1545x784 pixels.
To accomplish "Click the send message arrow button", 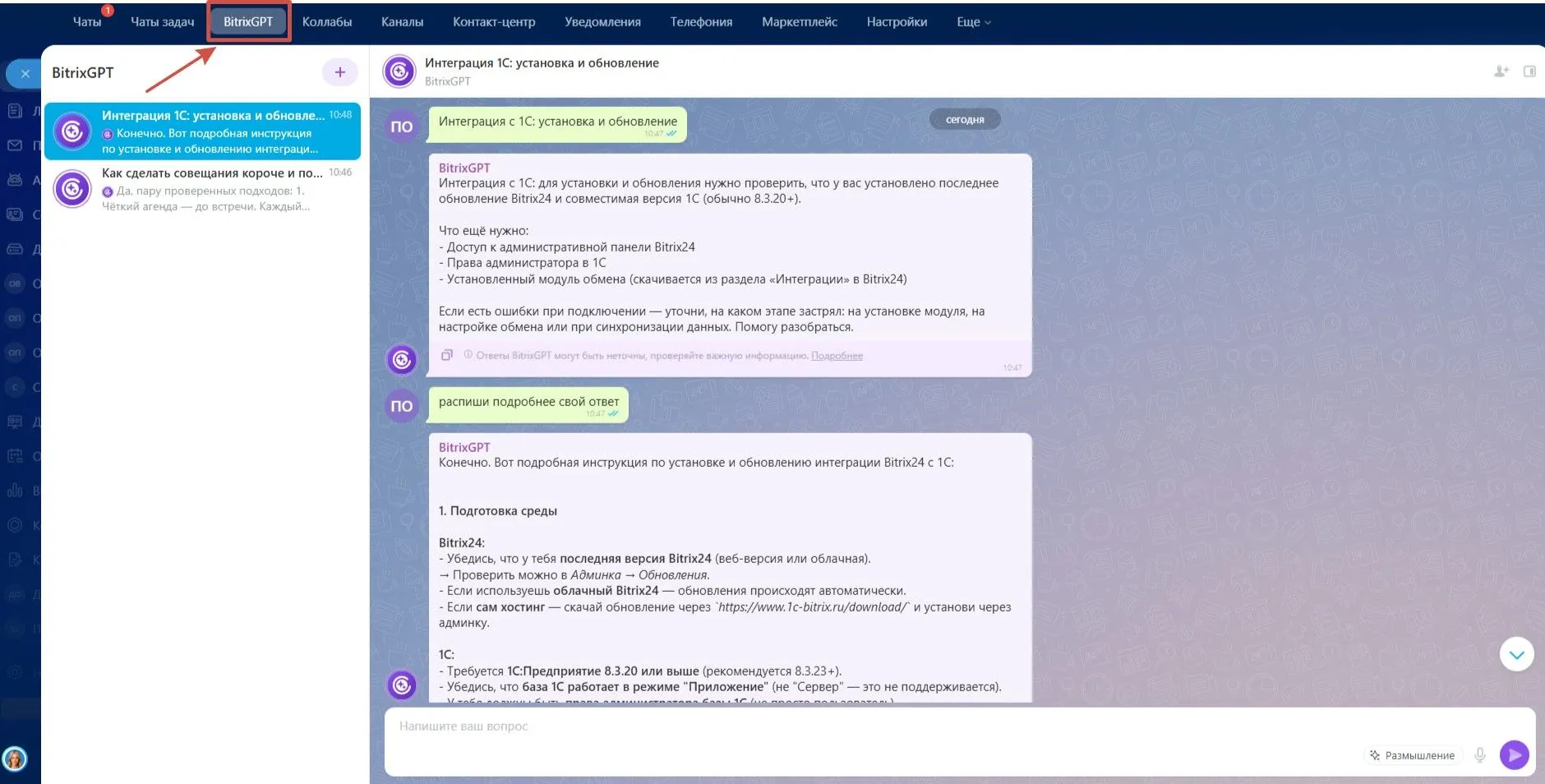I will pos(1514,754).
